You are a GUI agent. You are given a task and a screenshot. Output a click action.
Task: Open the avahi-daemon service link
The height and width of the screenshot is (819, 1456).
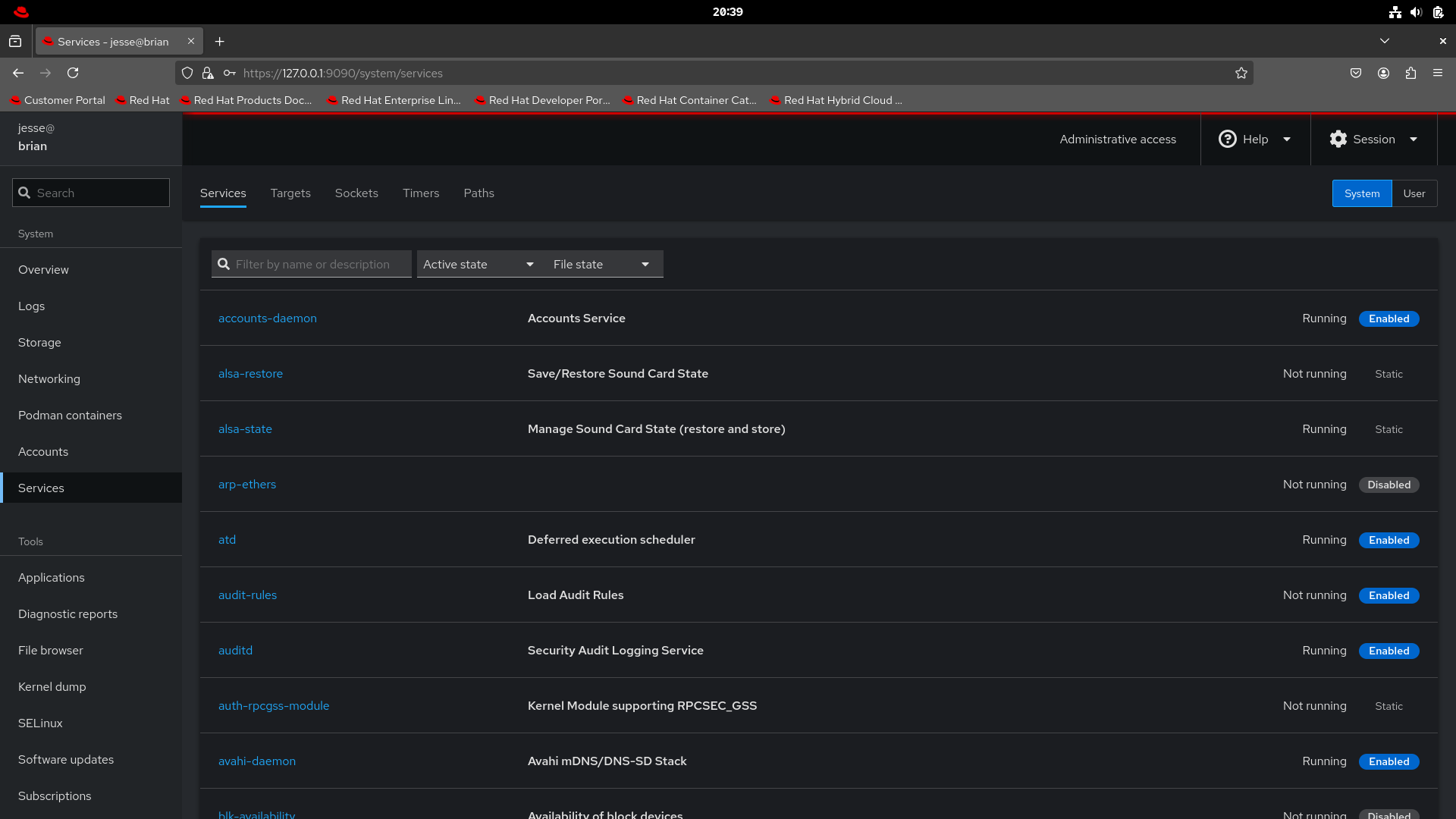pyautogui.click(x=257, y=761)
